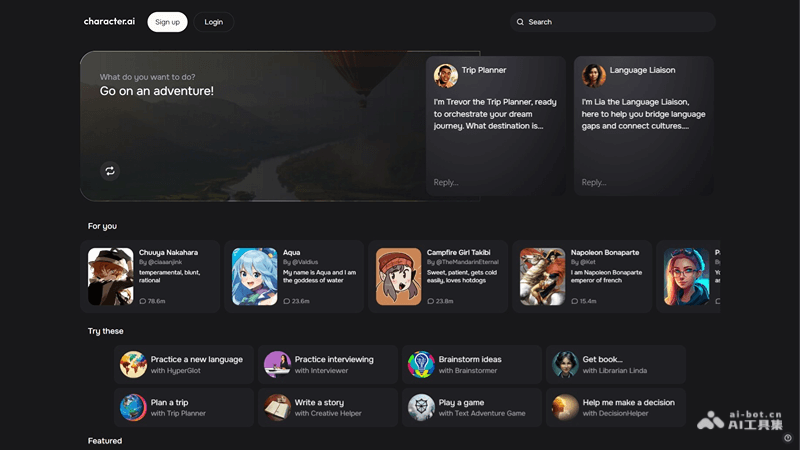This screenshot has width=800, height=450.
Task: Click the search magnifier icon
Action: click(520, 22)
